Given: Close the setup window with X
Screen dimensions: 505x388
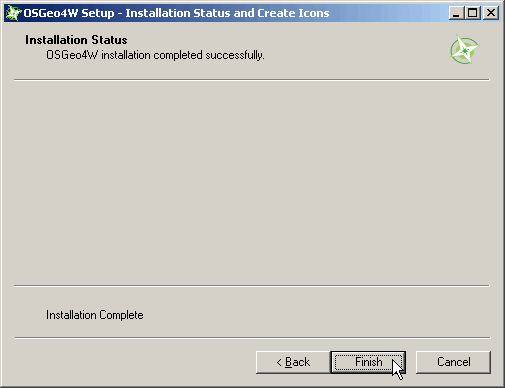Looking at the screenshot, I should pos(491,13).
